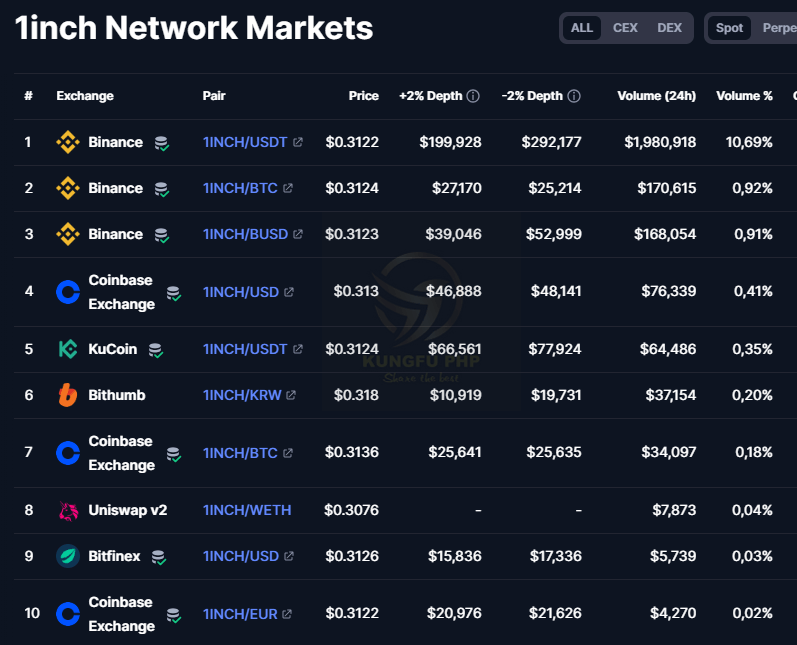Screen dimensions: 797x645
Task: Click the 1inch Network Markets heading
Action: [x=194, y=28]
